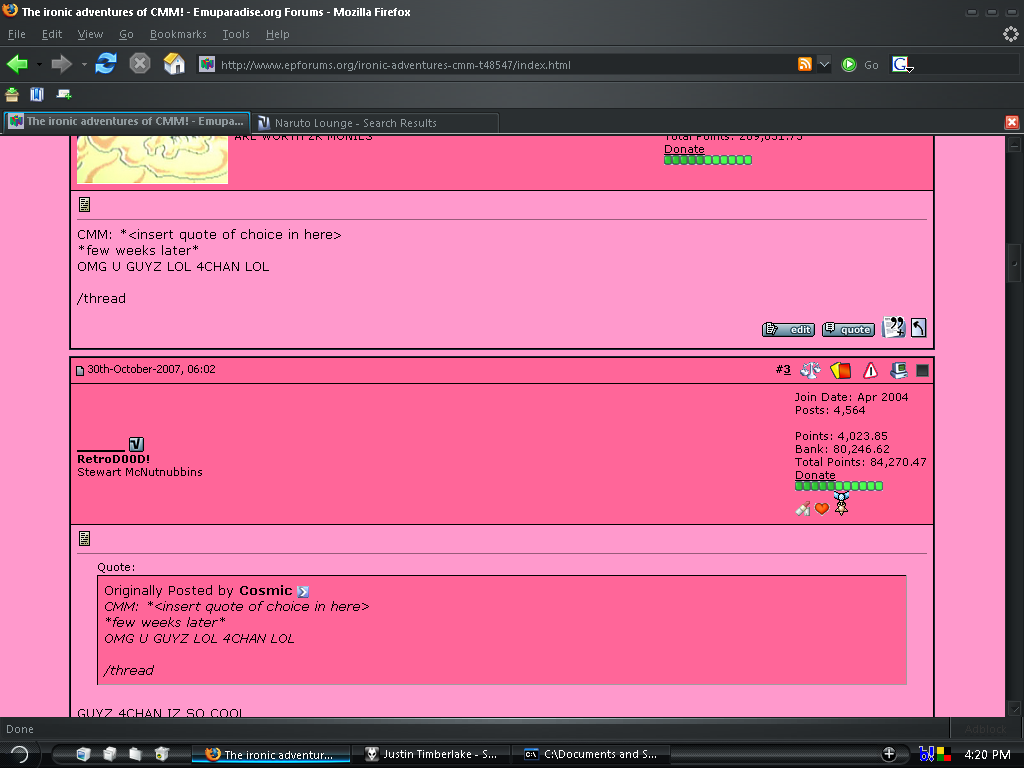Open the Google search engine selector

point(903,64)
